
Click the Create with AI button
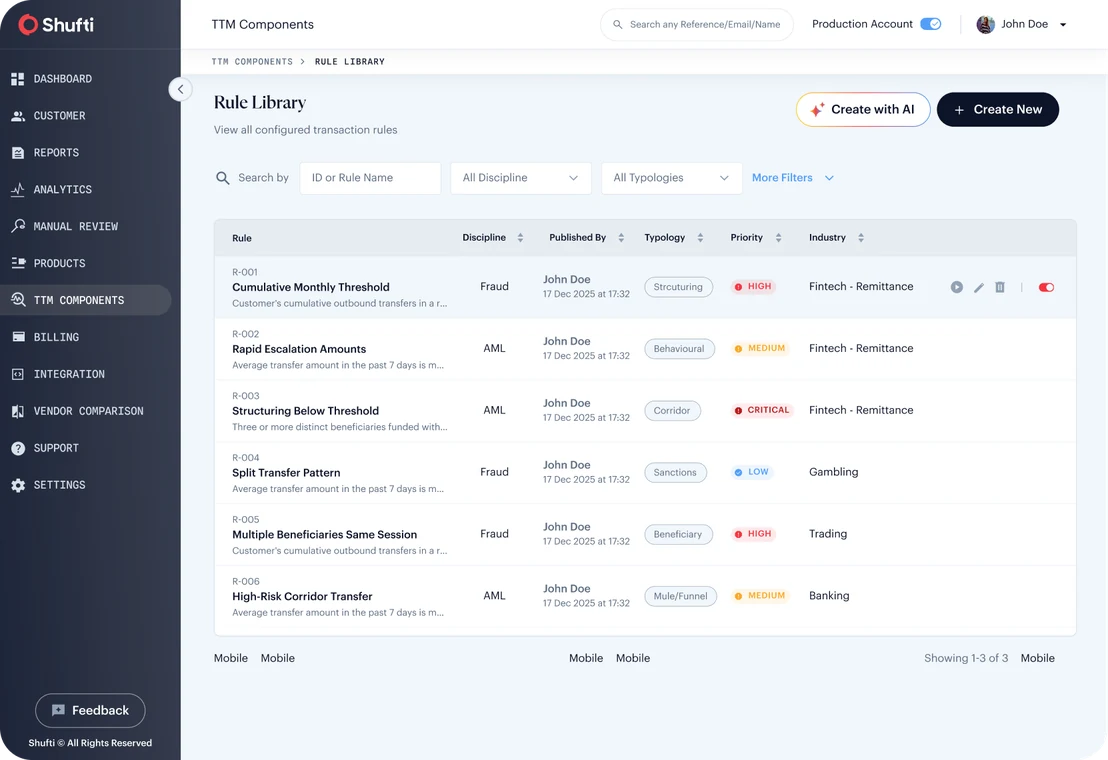tap(863, 109)
